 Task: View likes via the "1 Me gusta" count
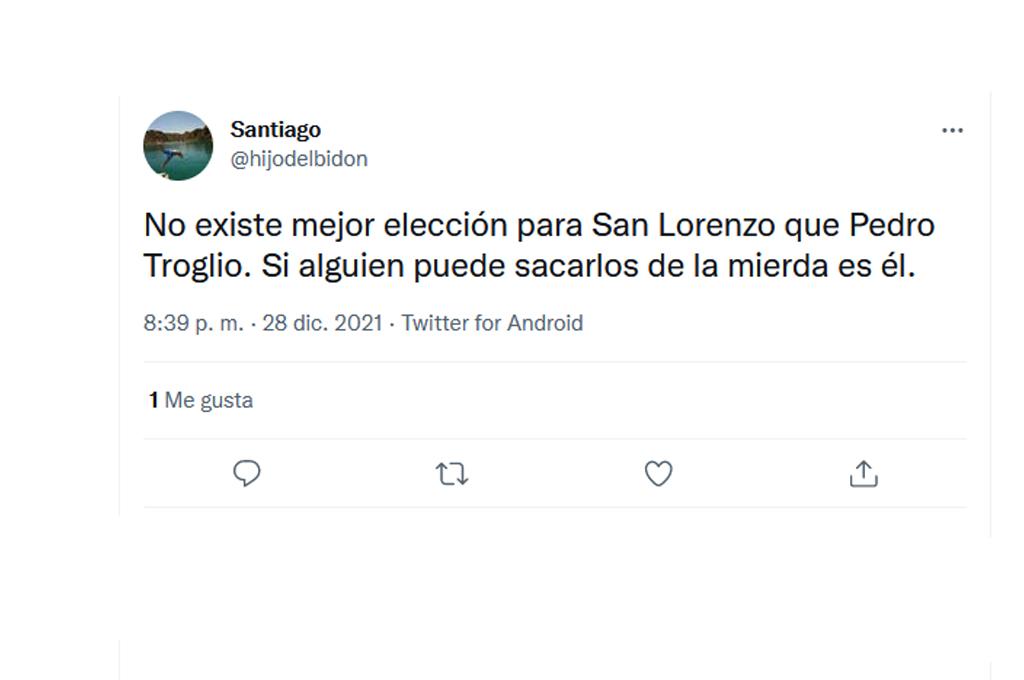(x=199, y=400)
